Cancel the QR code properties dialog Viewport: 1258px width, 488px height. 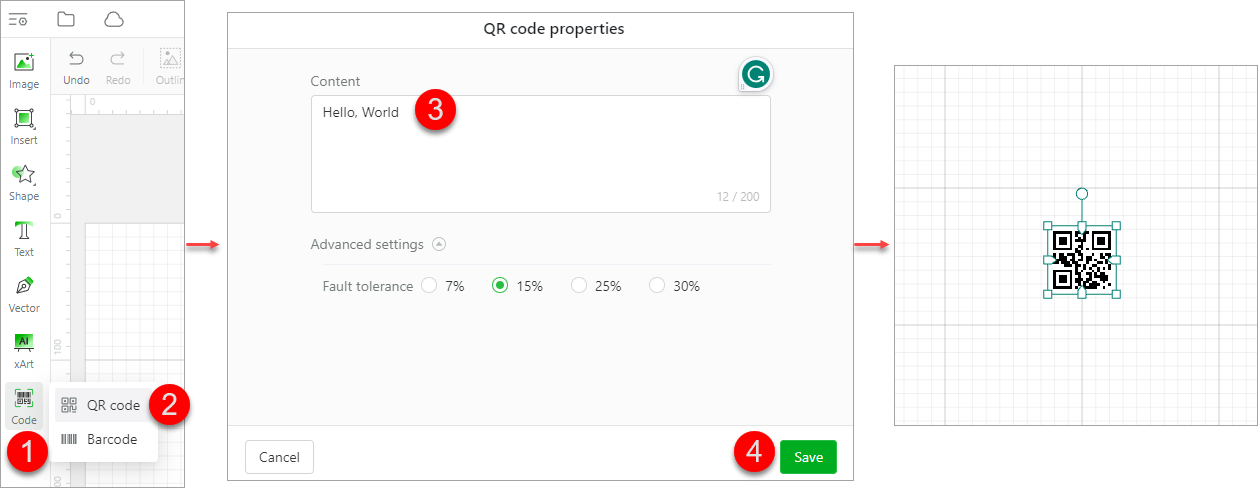(279, 457)
